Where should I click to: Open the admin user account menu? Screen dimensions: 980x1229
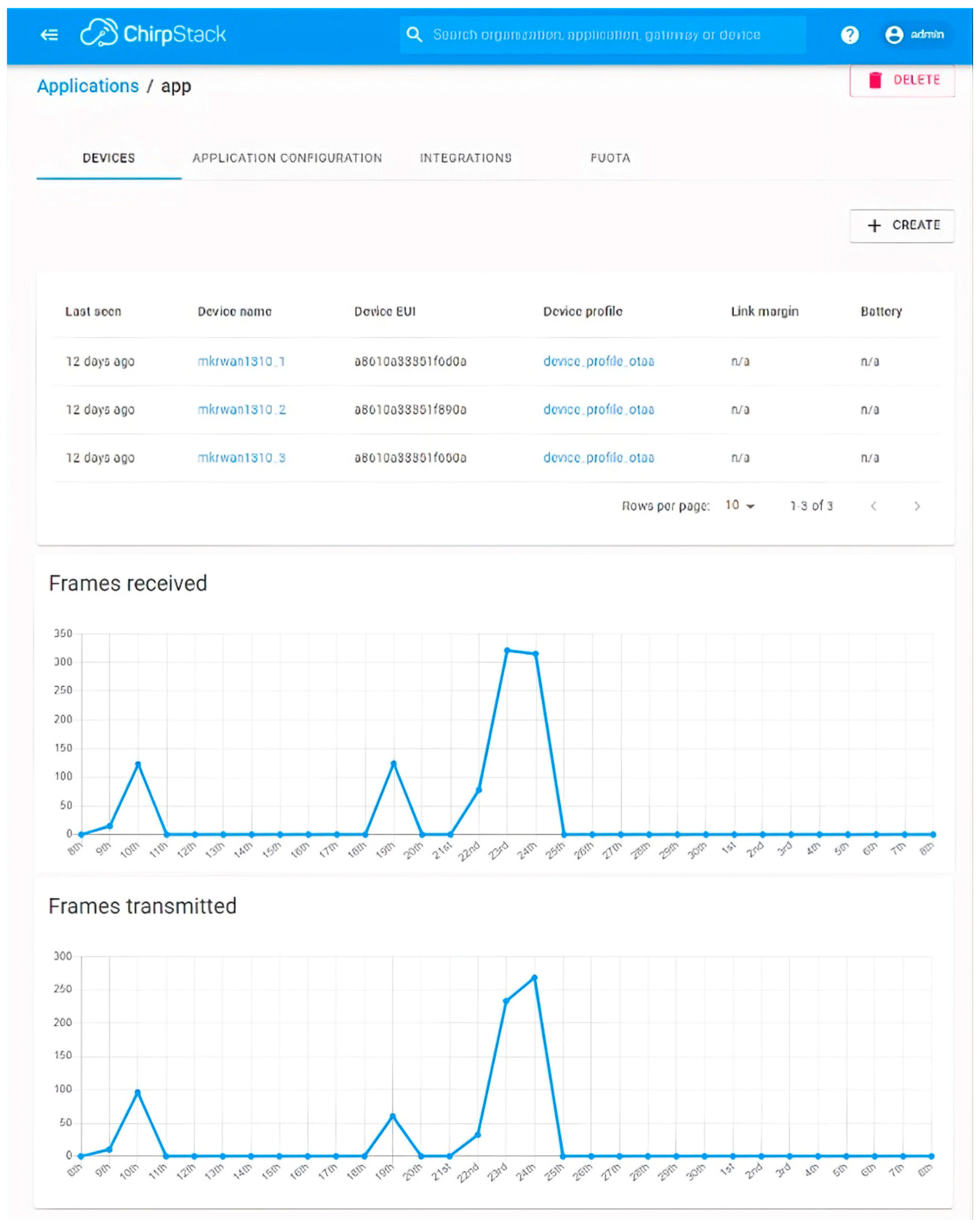914,35
